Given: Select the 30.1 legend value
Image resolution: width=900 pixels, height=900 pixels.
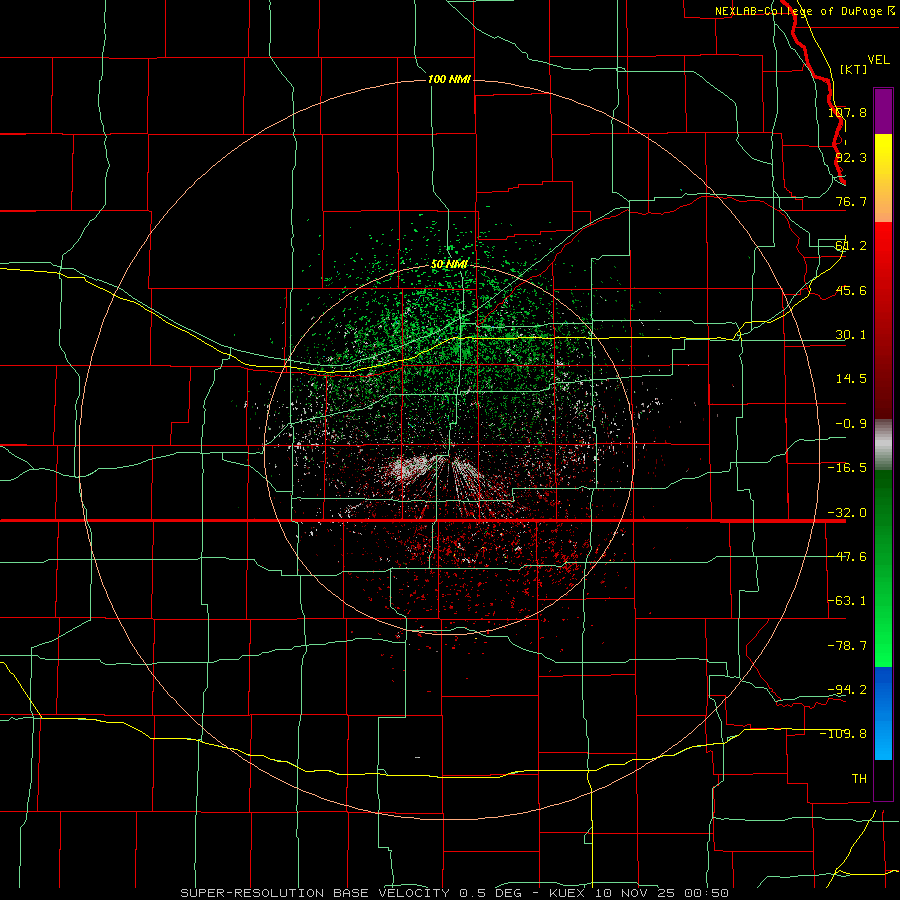Looking at the screenshot, I should [x=851, y=335].
